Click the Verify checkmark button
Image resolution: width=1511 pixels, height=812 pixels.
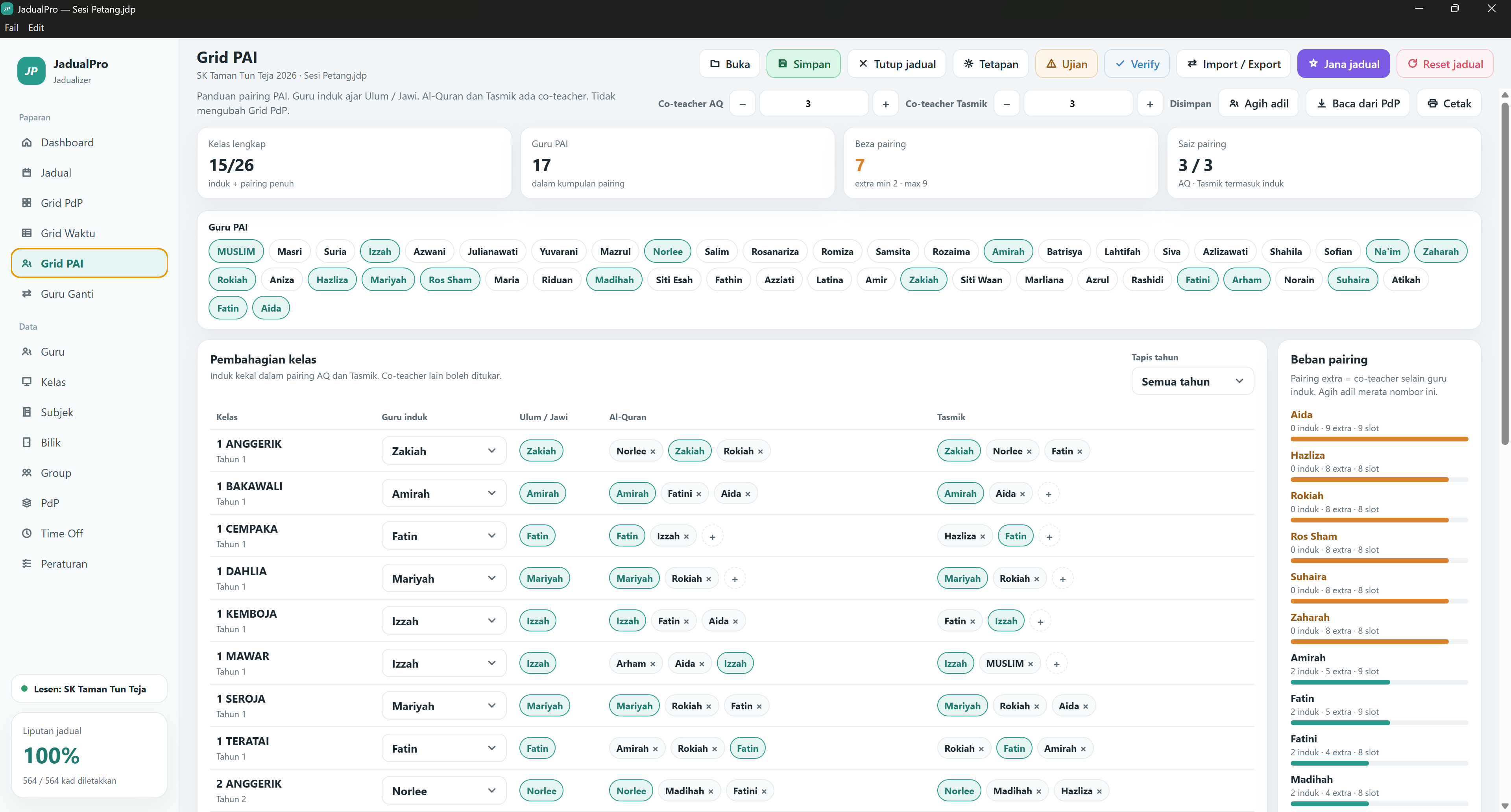(x=1136, y=64)
